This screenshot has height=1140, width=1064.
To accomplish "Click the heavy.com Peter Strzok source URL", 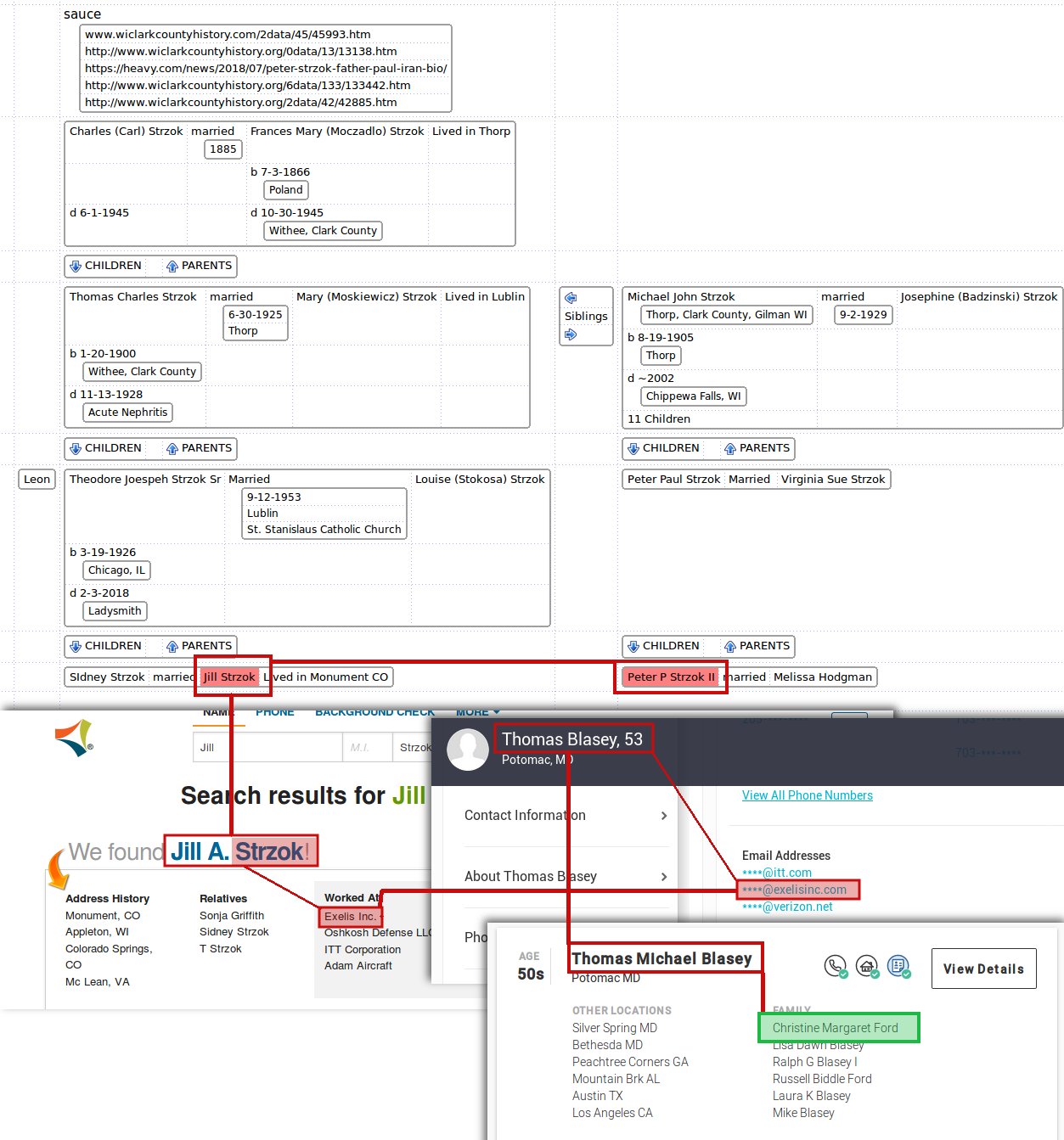I will click(x=266, y=68).
